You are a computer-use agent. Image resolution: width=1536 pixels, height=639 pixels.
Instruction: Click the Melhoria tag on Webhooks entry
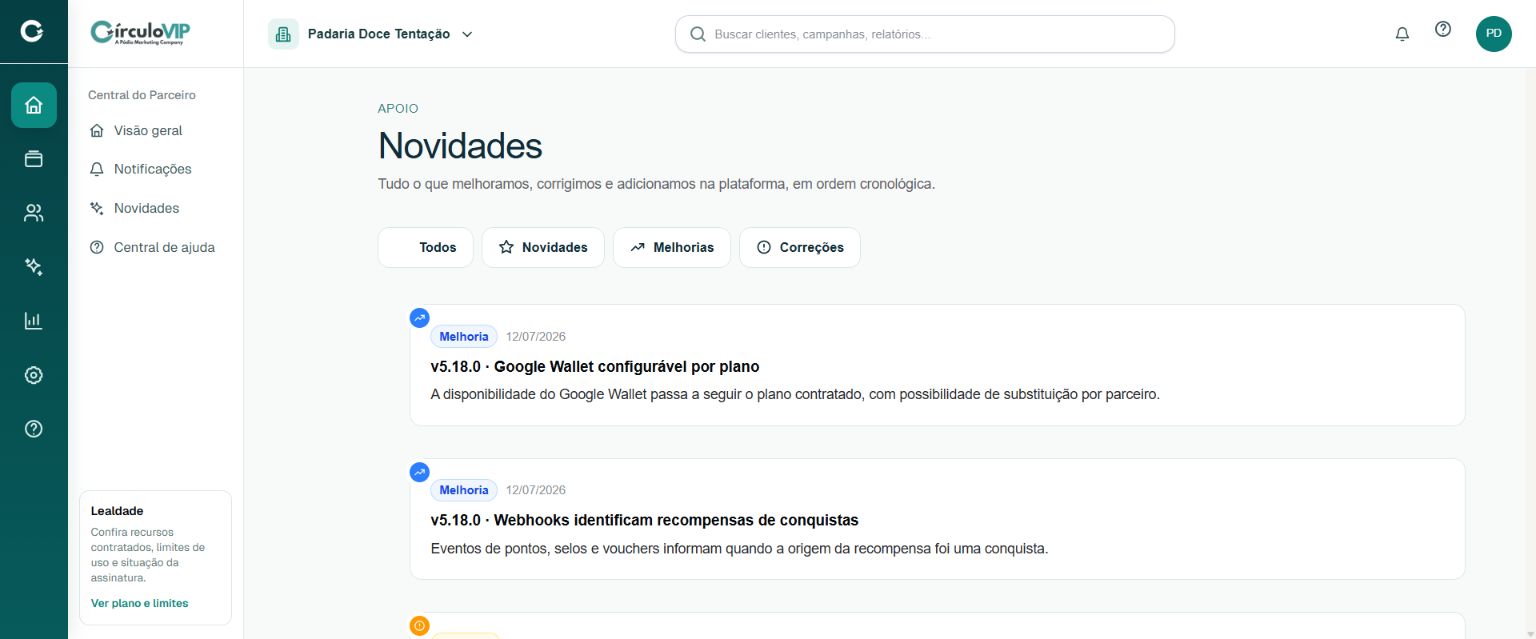tap(464, 490)
